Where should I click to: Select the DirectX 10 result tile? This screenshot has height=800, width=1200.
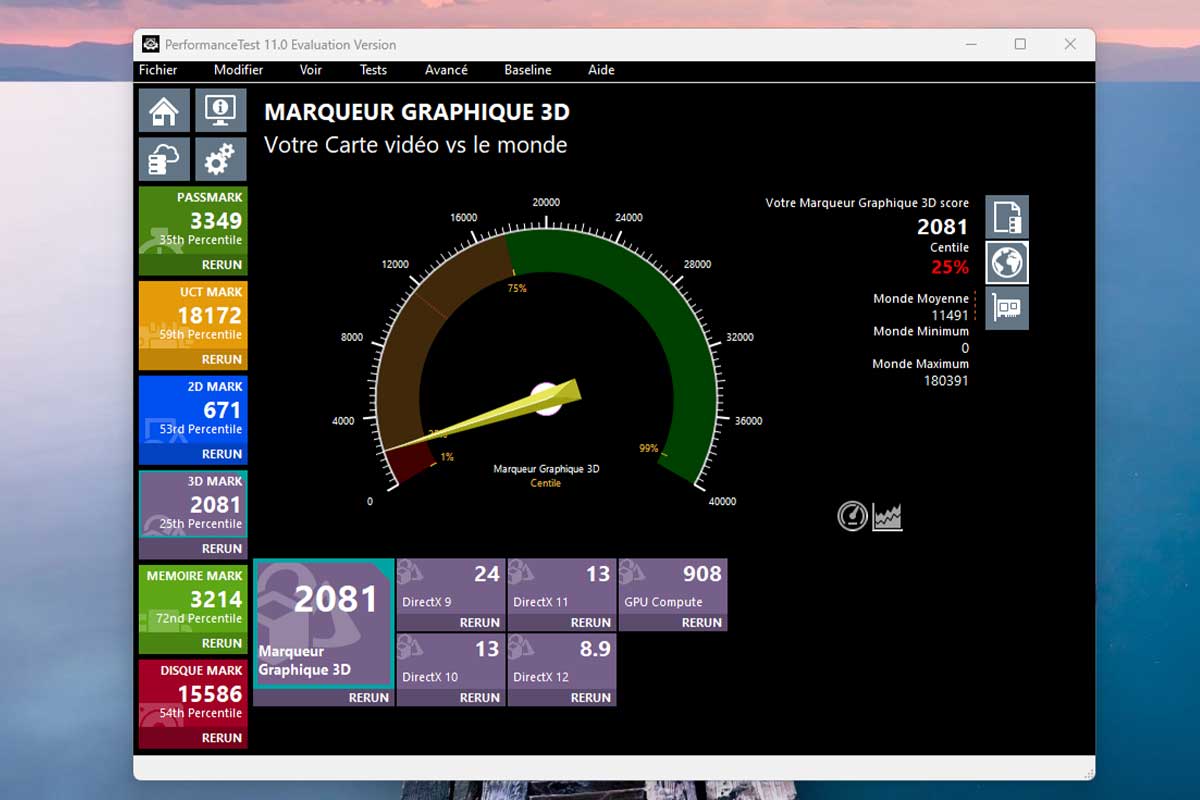pyautogui.click(x=451, y=662)
